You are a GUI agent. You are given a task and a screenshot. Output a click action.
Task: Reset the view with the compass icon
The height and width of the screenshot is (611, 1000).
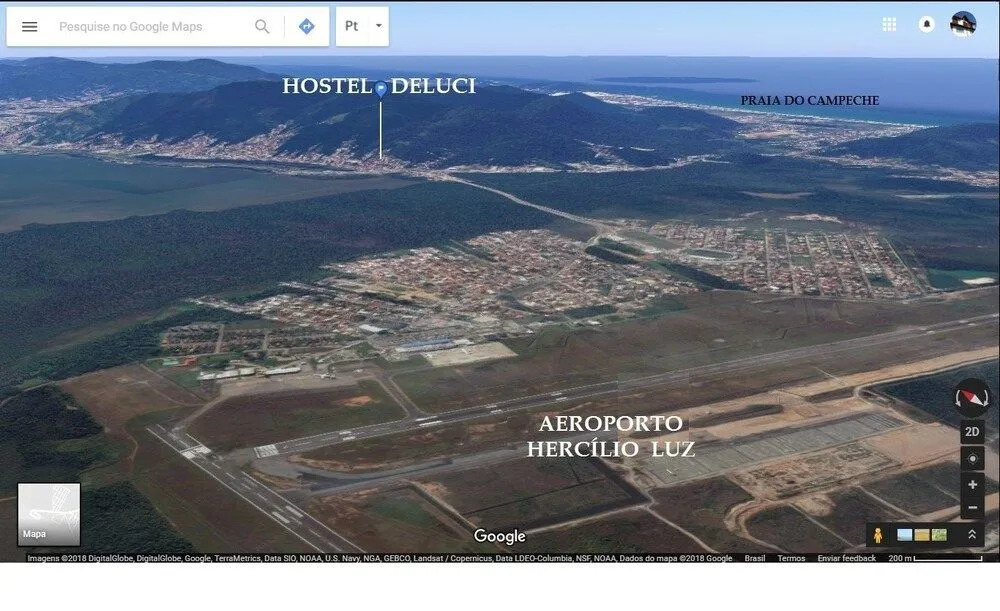click(972, 398)
